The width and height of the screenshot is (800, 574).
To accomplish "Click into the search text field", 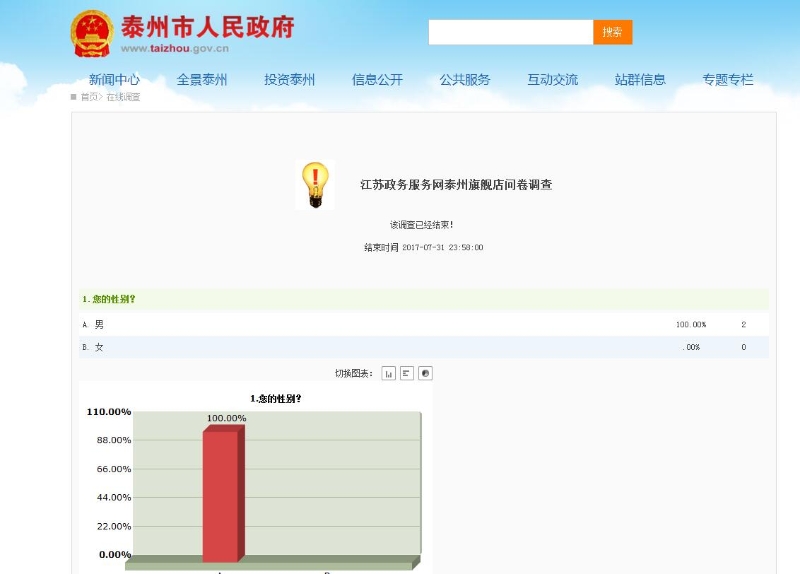I will 510,32.
